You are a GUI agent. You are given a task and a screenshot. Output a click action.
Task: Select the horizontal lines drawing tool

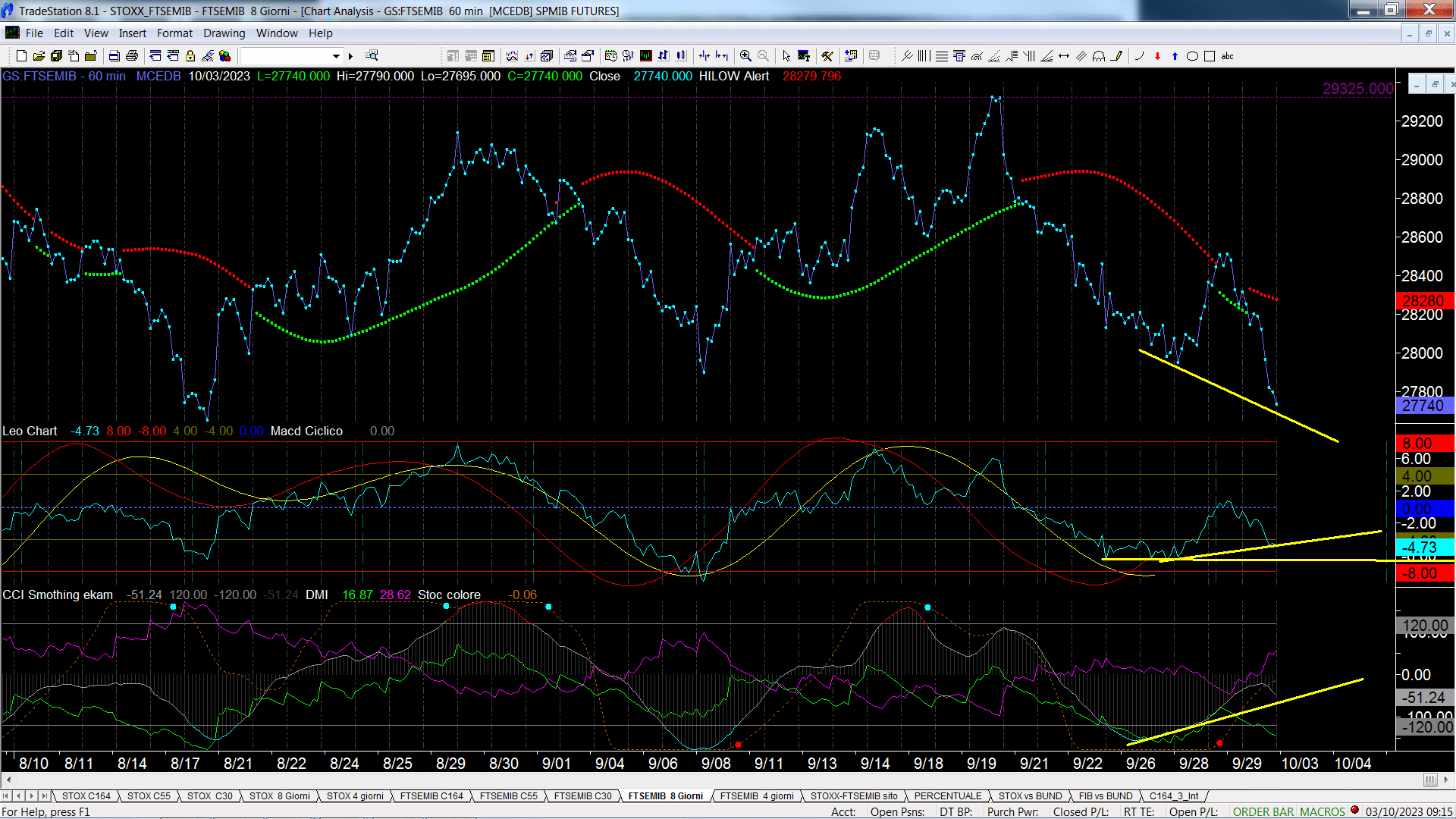(x=941, y=55)
